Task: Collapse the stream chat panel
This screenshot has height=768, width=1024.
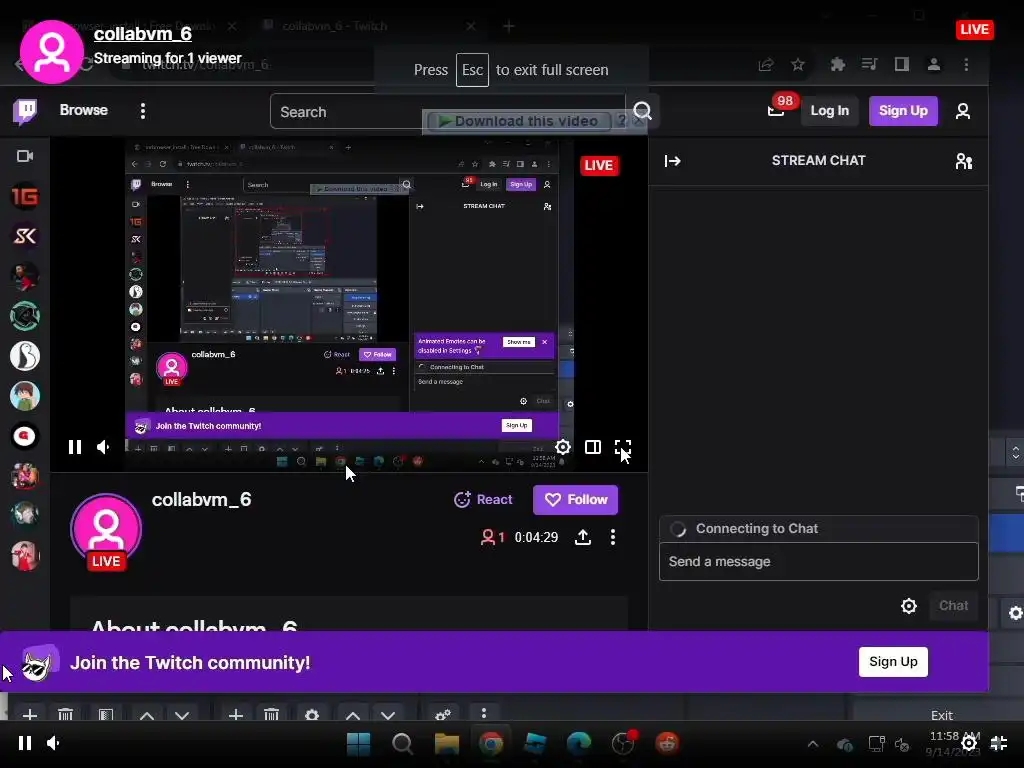Action: tap(673, 161)
